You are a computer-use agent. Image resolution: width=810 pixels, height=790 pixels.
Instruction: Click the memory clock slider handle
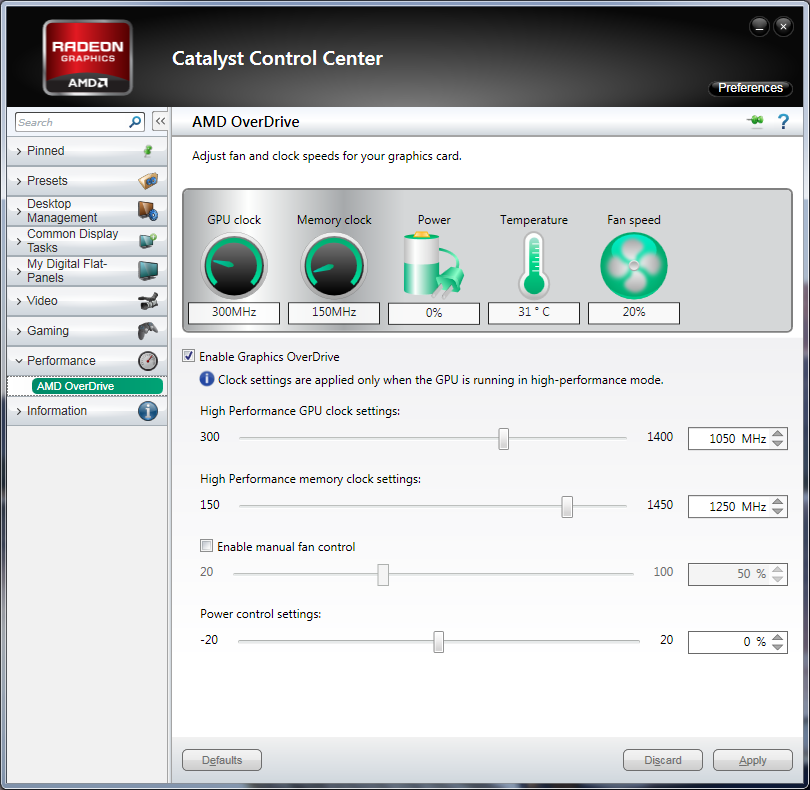pos(567,506)
